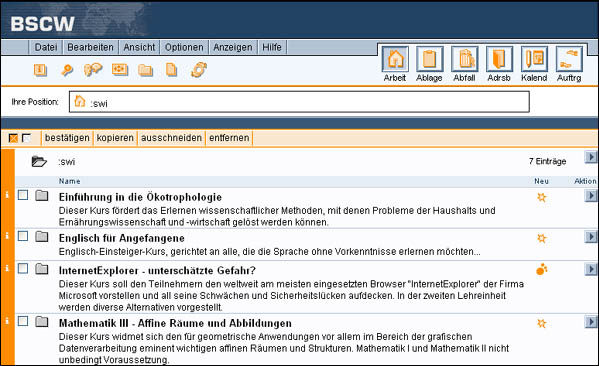Open action arrow for InternetExplorer course
Image resolution: width=599 pixels, height=366 pixels.
[x=591, y=269]
